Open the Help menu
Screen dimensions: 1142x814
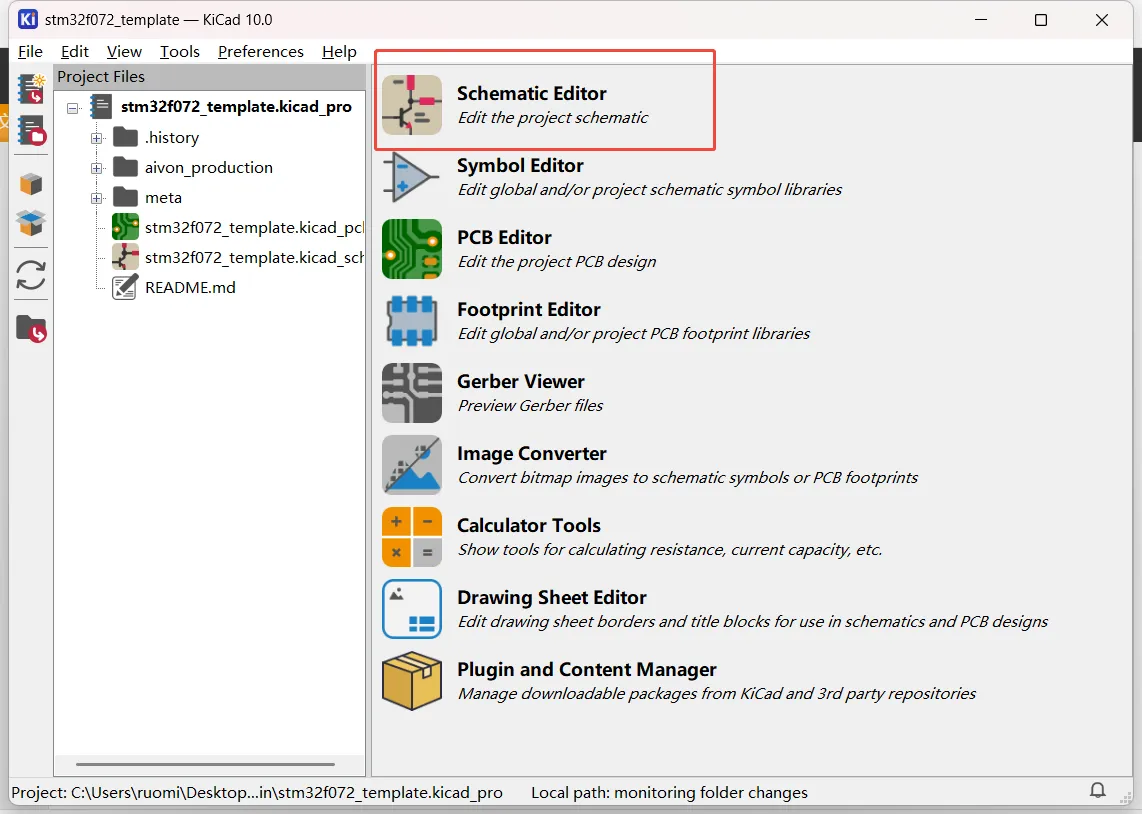tap(339, 52)
